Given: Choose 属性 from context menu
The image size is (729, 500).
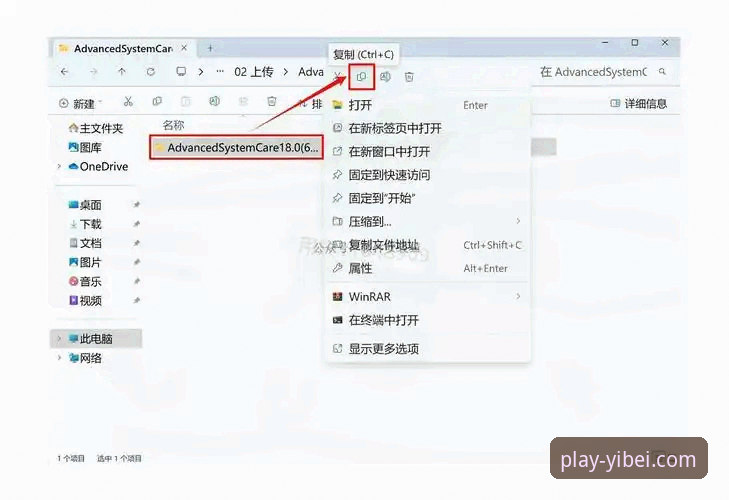Looking at the screenshot, I should coord(428,268).
